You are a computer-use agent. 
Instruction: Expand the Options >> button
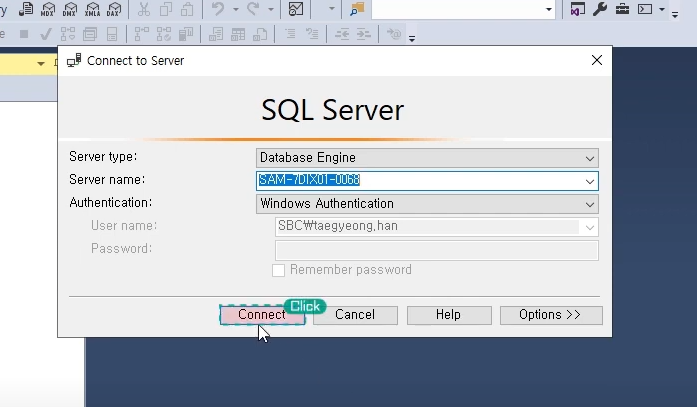[551, 315]
